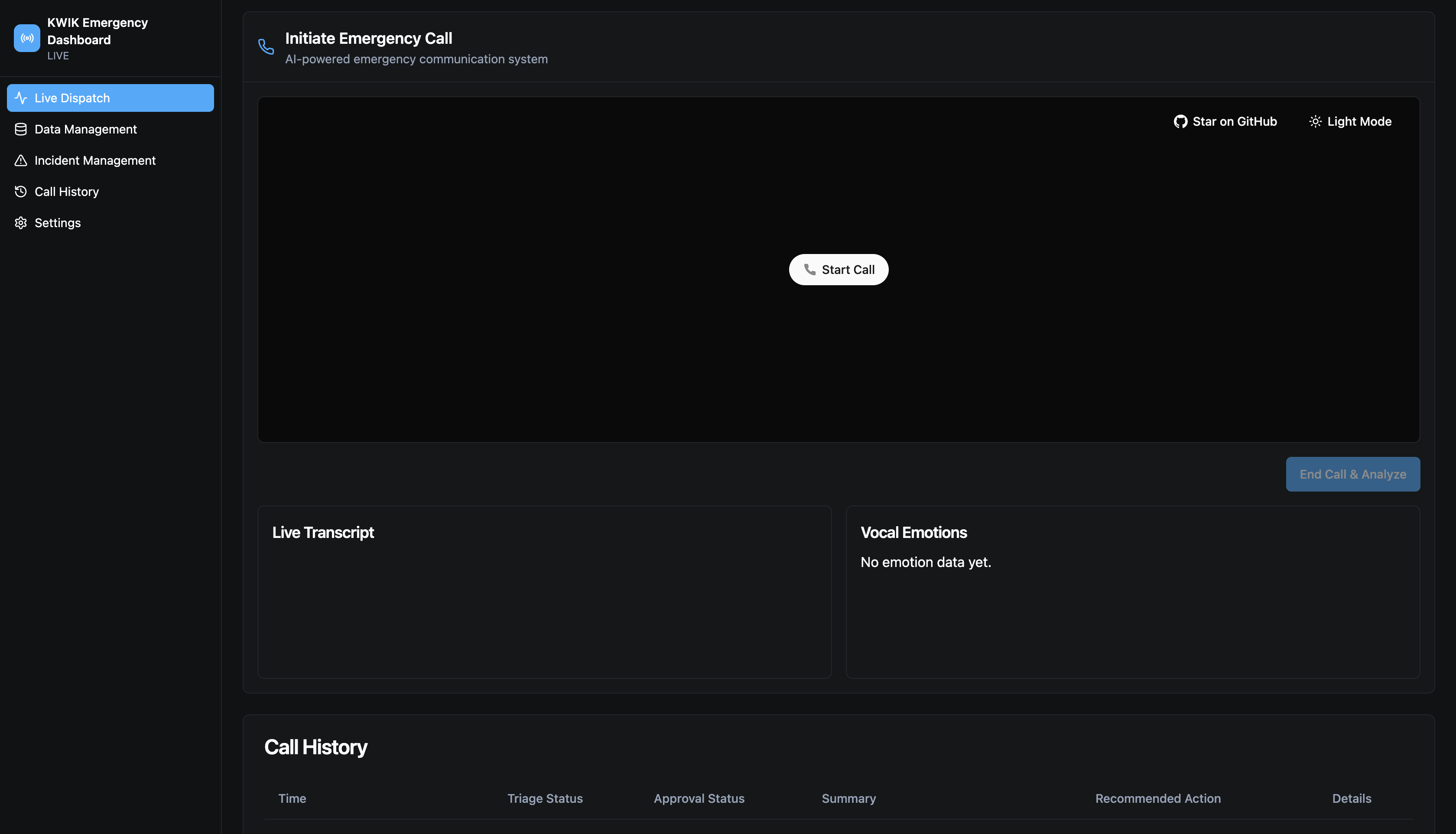Open the Settings page
This screenshot has width=1456, height=834.
58,223
